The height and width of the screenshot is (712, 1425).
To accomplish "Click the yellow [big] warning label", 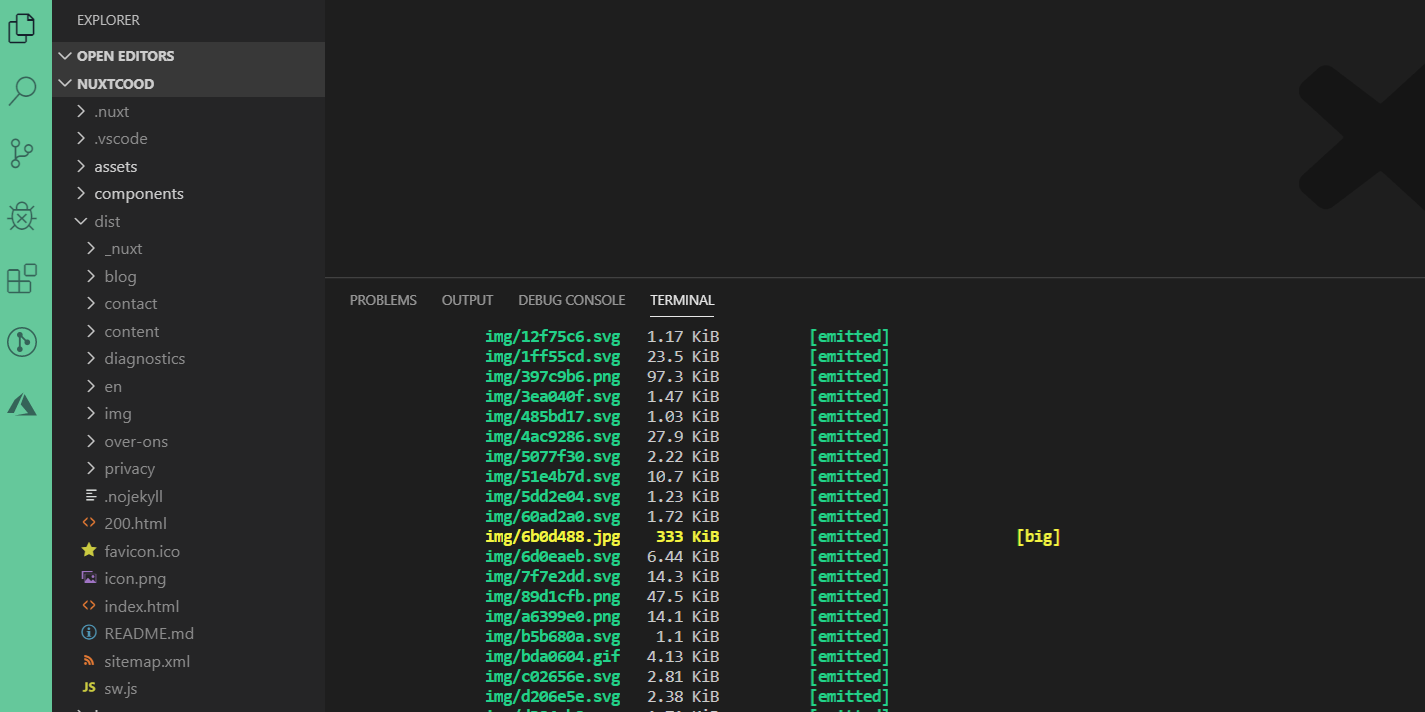I will click(x=1038, y=537).
